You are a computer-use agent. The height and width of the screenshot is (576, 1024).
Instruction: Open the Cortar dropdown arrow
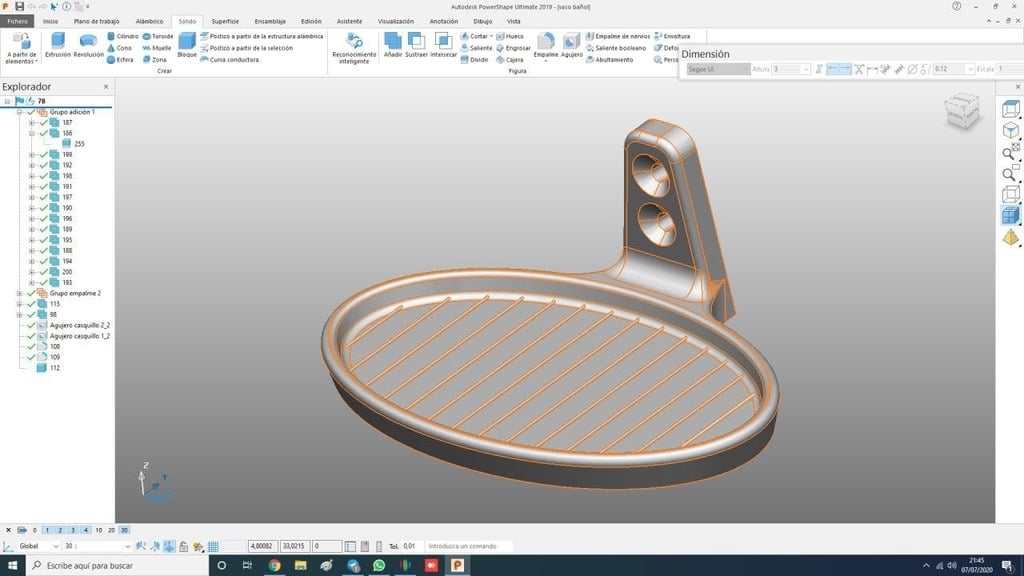point(491,37)
